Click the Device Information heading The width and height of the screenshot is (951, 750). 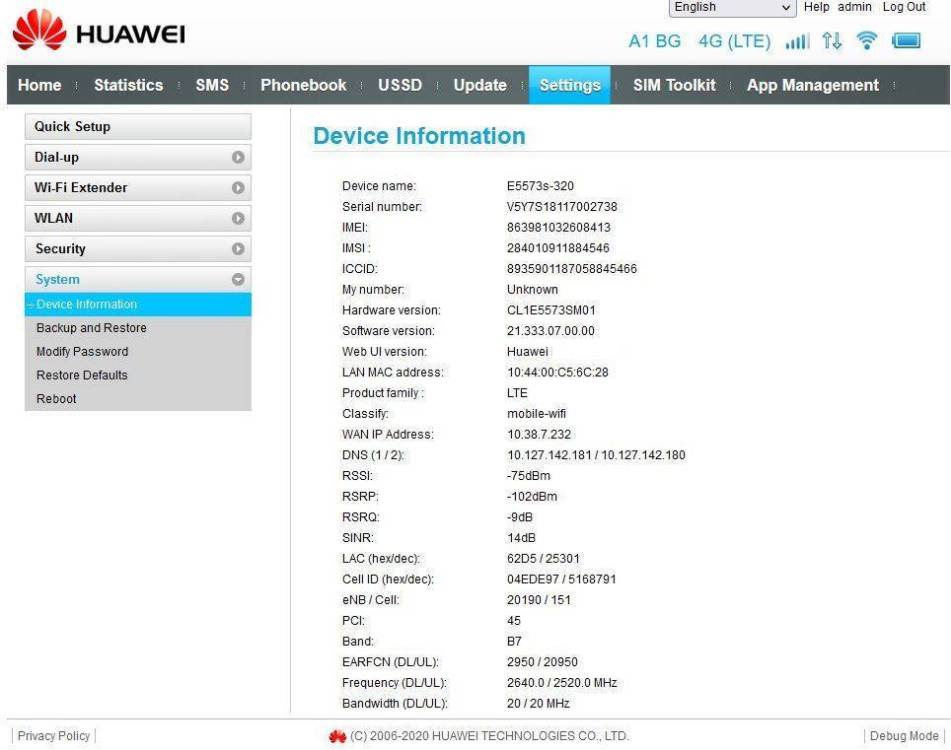(419, 136)
